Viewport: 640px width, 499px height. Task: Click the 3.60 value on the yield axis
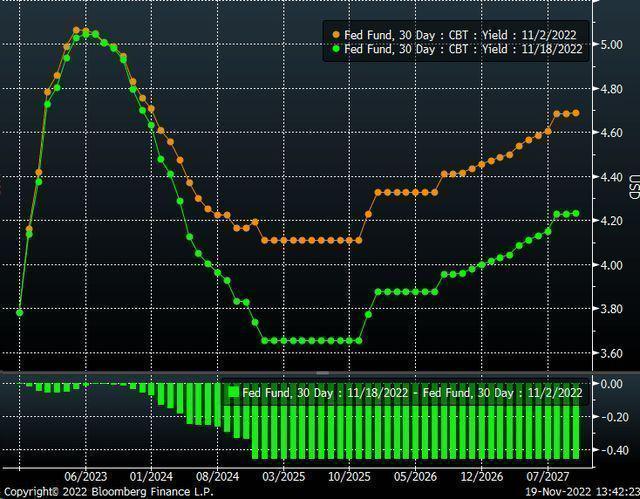613,353
